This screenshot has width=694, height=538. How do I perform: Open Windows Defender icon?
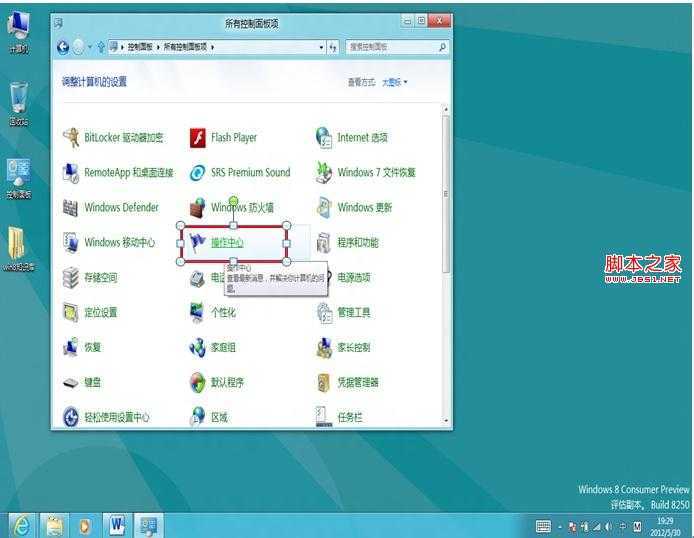point(71,208)
